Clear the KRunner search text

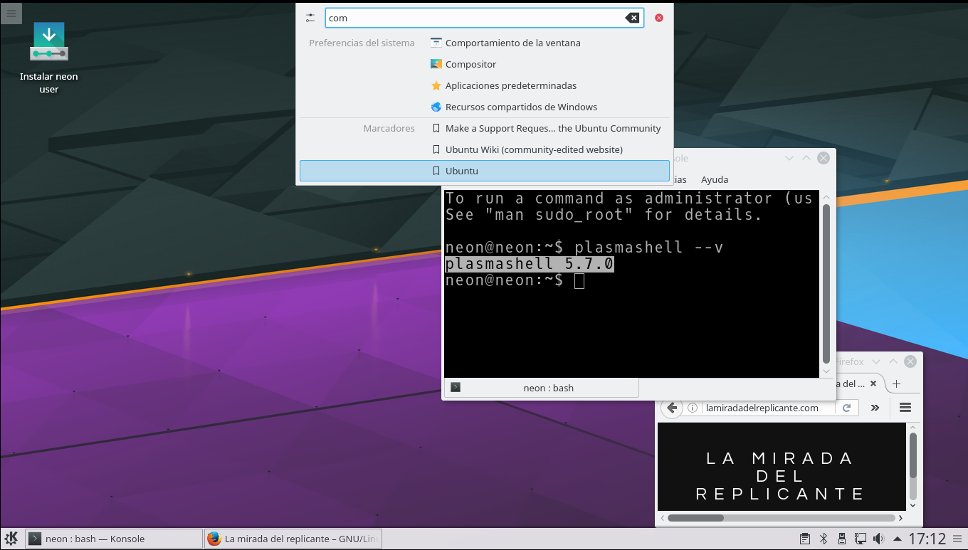pyautogui.click(x=632, y=18)
